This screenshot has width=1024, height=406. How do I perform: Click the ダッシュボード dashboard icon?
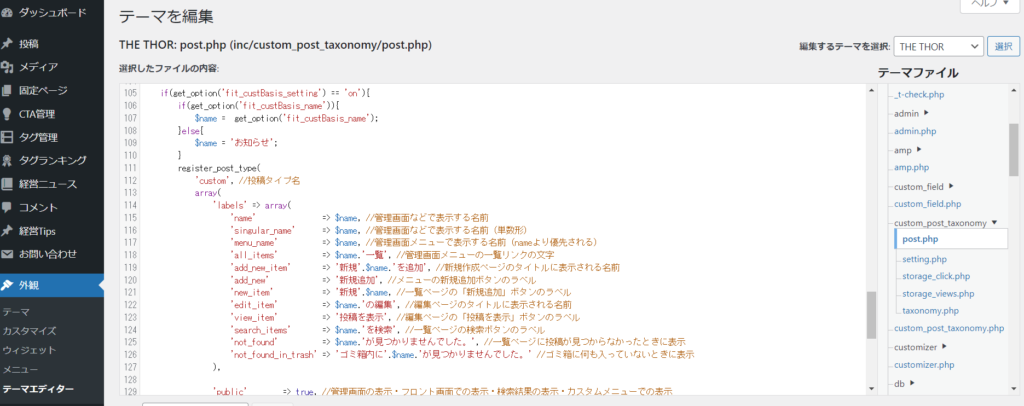8,13
